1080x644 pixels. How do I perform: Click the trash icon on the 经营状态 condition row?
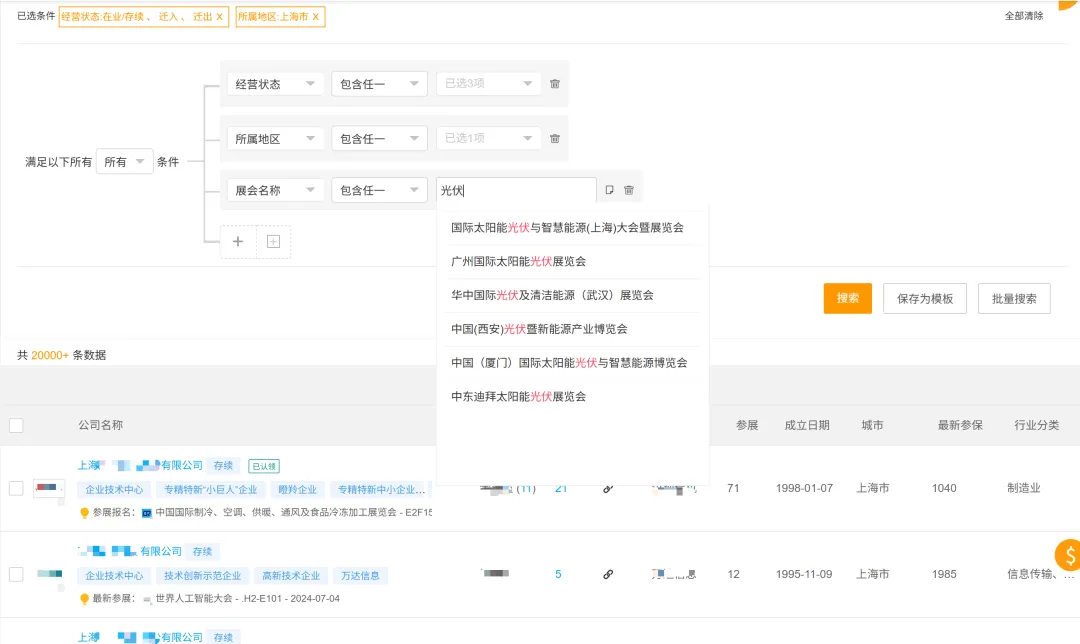(x=555, y=83)
